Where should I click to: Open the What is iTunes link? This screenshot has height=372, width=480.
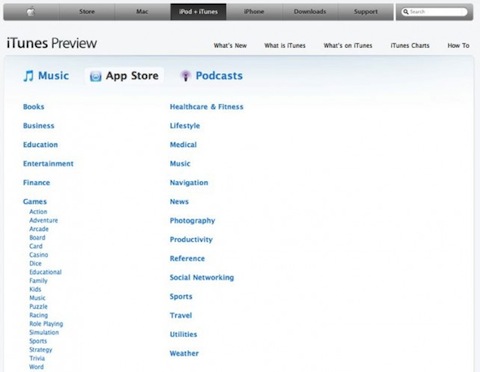point(285,46)
